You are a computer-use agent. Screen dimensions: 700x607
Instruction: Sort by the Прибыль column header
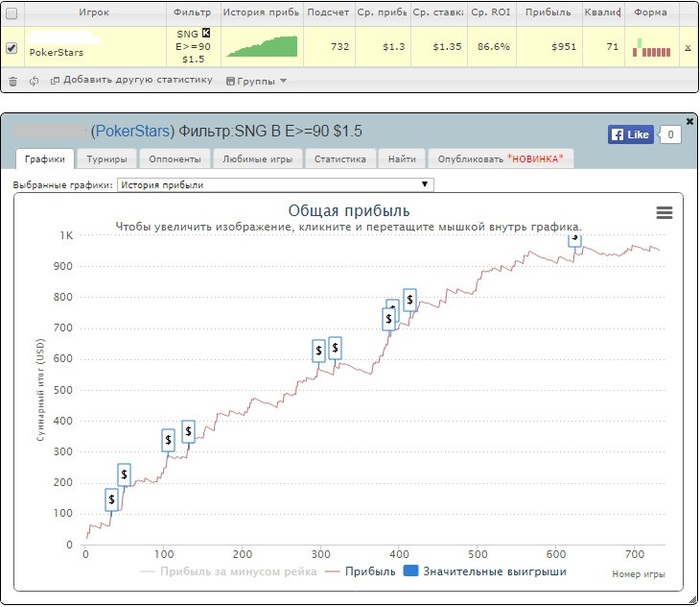548,12
